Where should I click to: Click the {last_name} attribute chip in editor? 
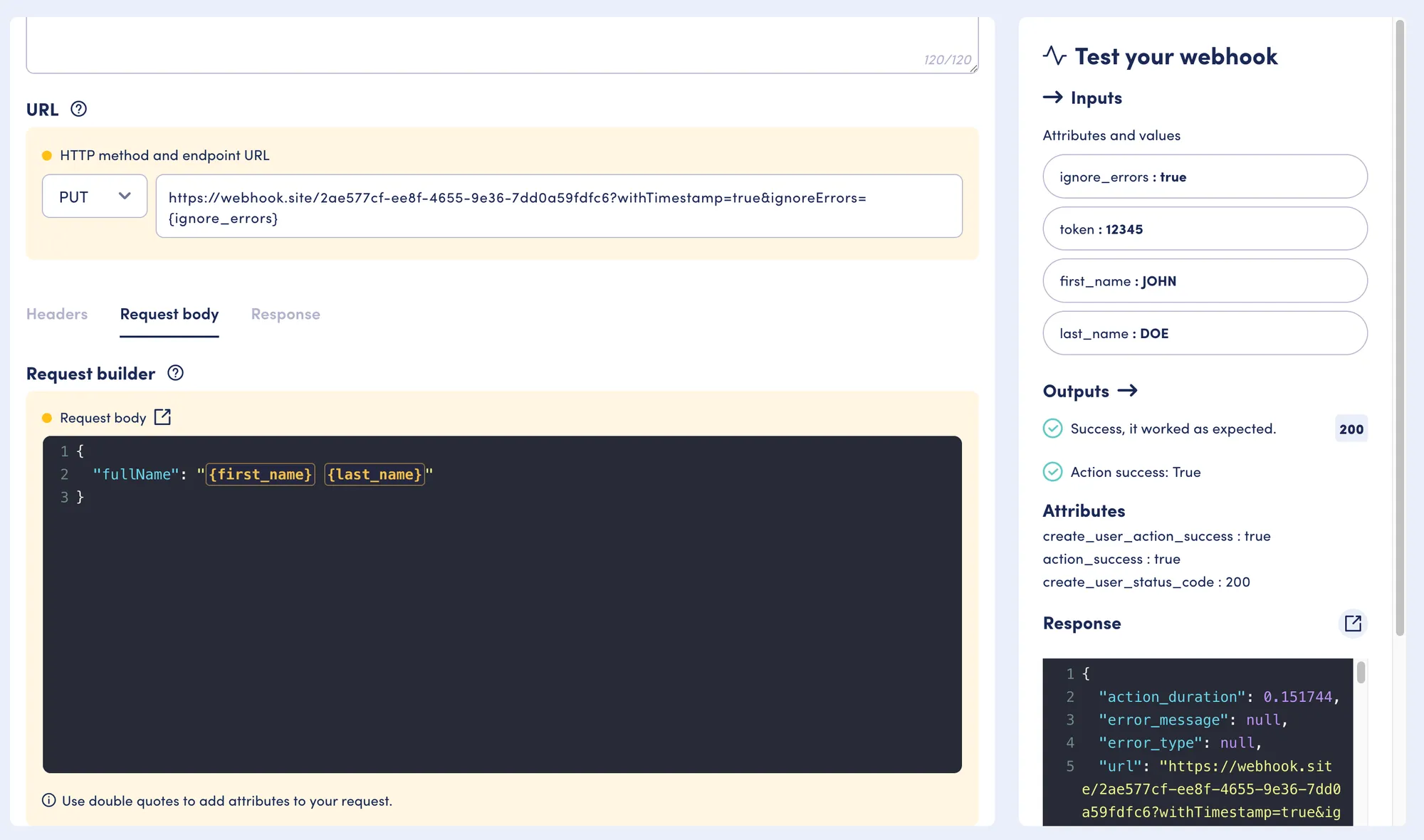[x=375, y=474]
